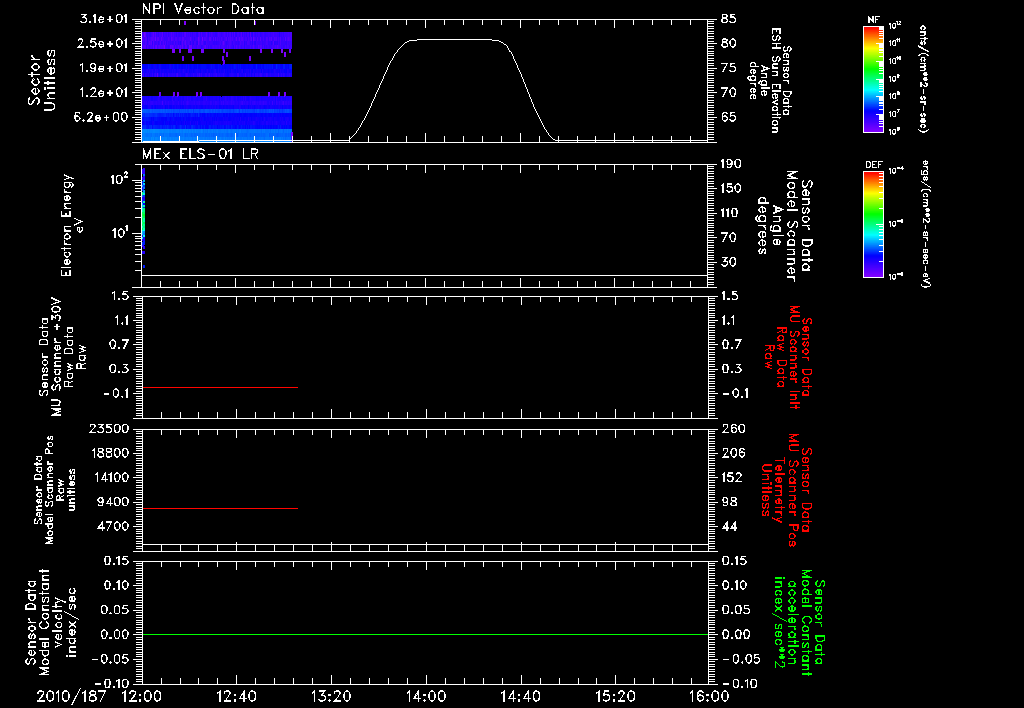Viewport: 1024px width, 708px height.
Task: Click the ELS electron energy spectrum sliver
Action: pyautogui.click(x=143, y=216)
